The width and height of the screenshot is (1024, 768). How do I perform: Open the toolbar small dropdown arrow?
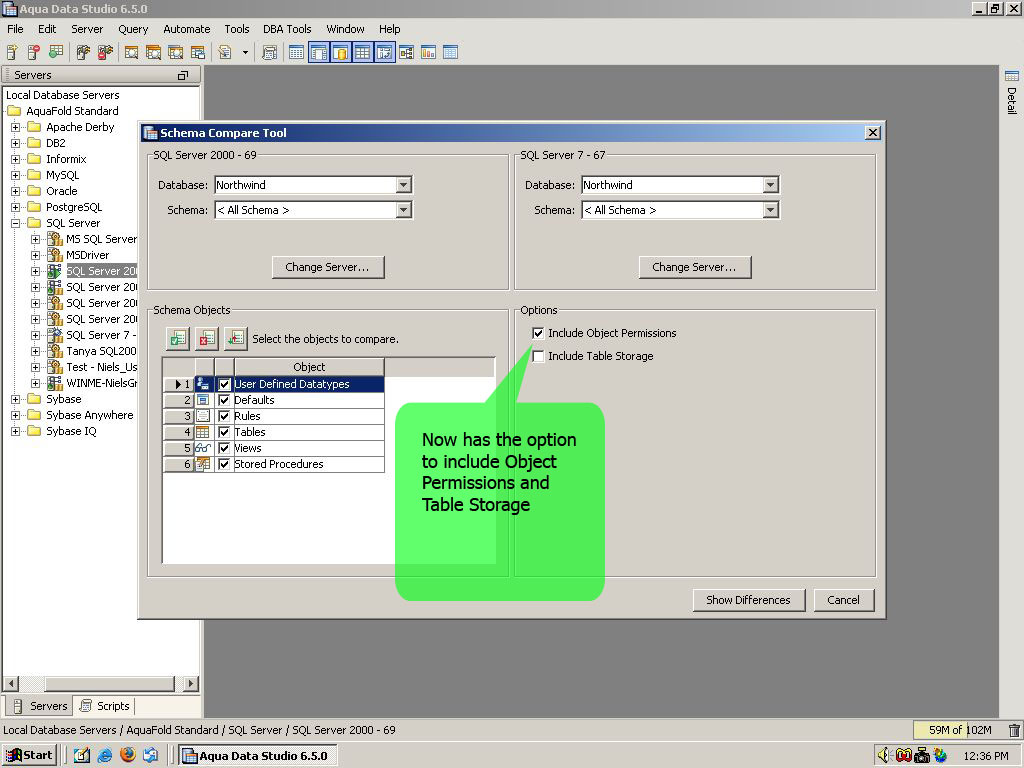pos(246,53)
